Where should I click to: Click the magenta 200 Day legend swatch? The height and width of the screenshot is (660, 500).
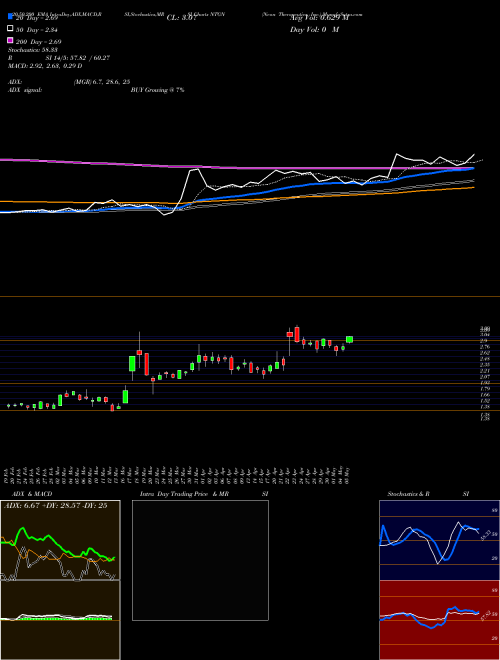pyautogui.click(x=10, y=40)
